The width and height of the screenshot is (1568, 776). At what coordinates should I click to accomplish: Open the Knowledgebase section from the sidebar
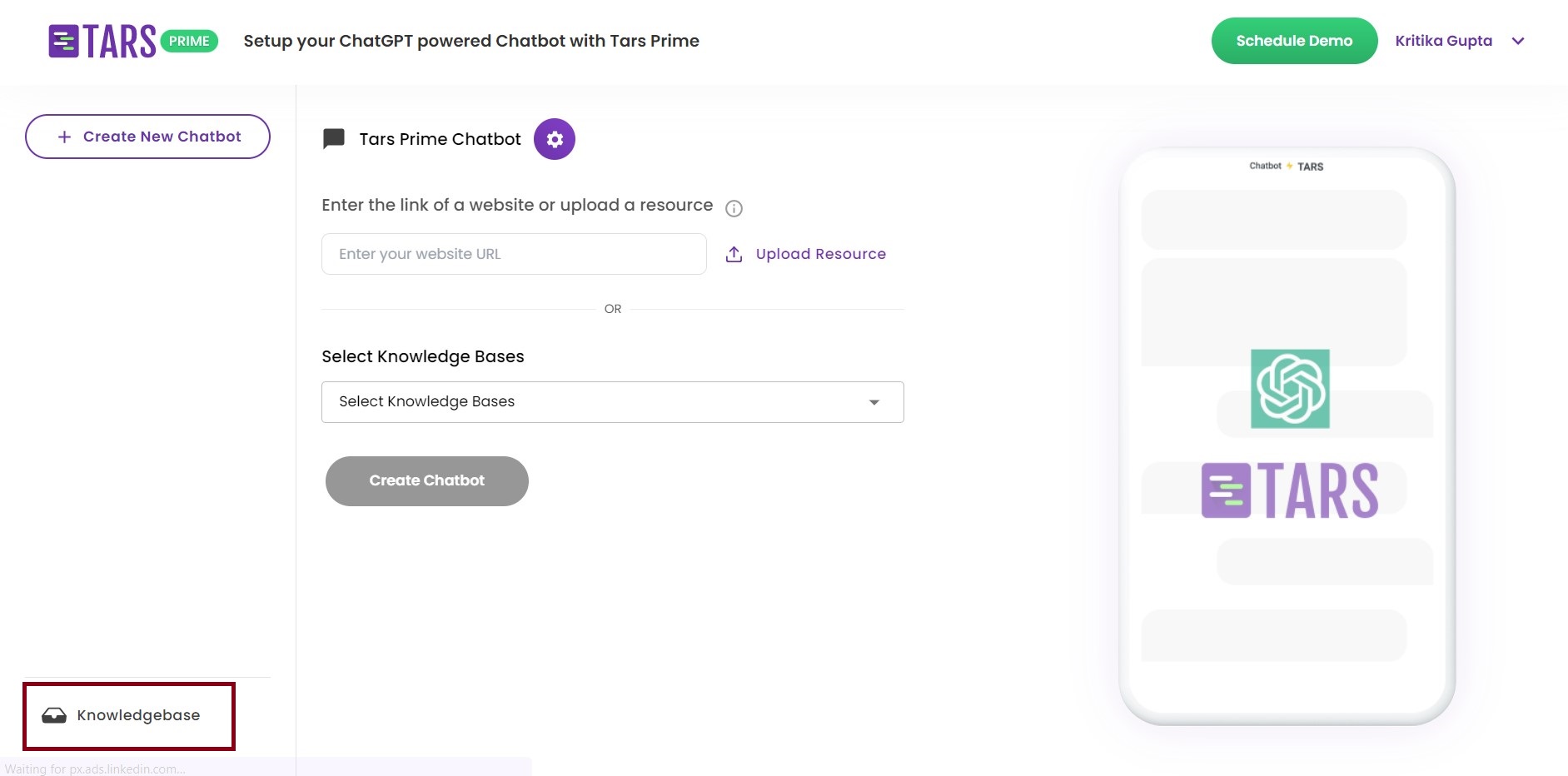tap(129, 715)
